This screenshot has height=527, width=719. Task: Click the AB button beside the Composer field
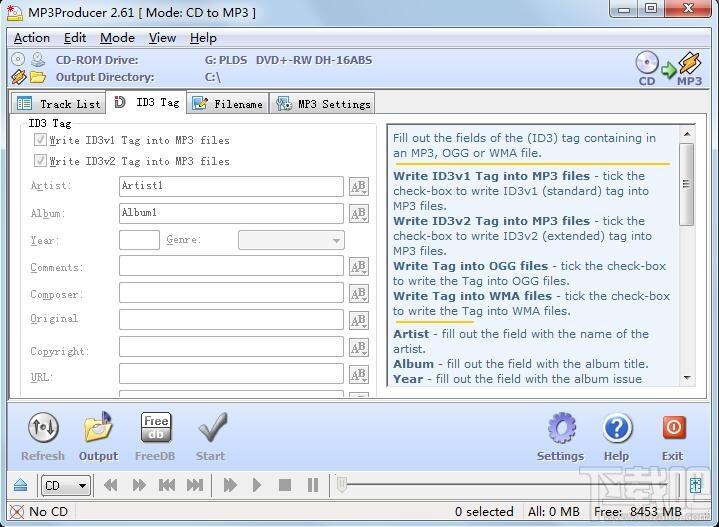click(x=359, y=294)
